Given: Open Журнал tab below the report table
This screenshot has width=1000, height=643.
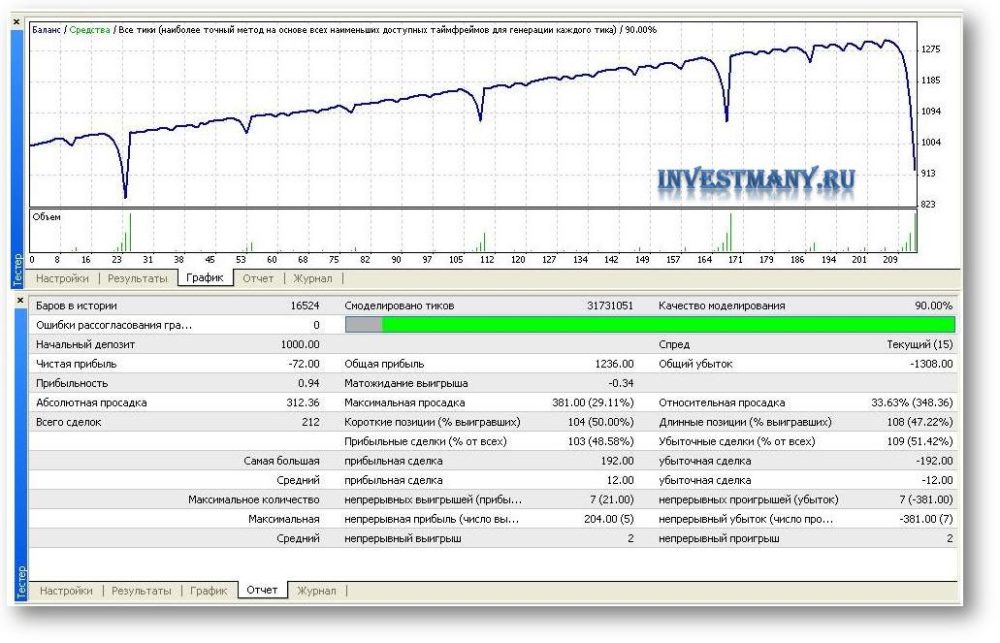Looking at the screenshot, I should (316, 591).
